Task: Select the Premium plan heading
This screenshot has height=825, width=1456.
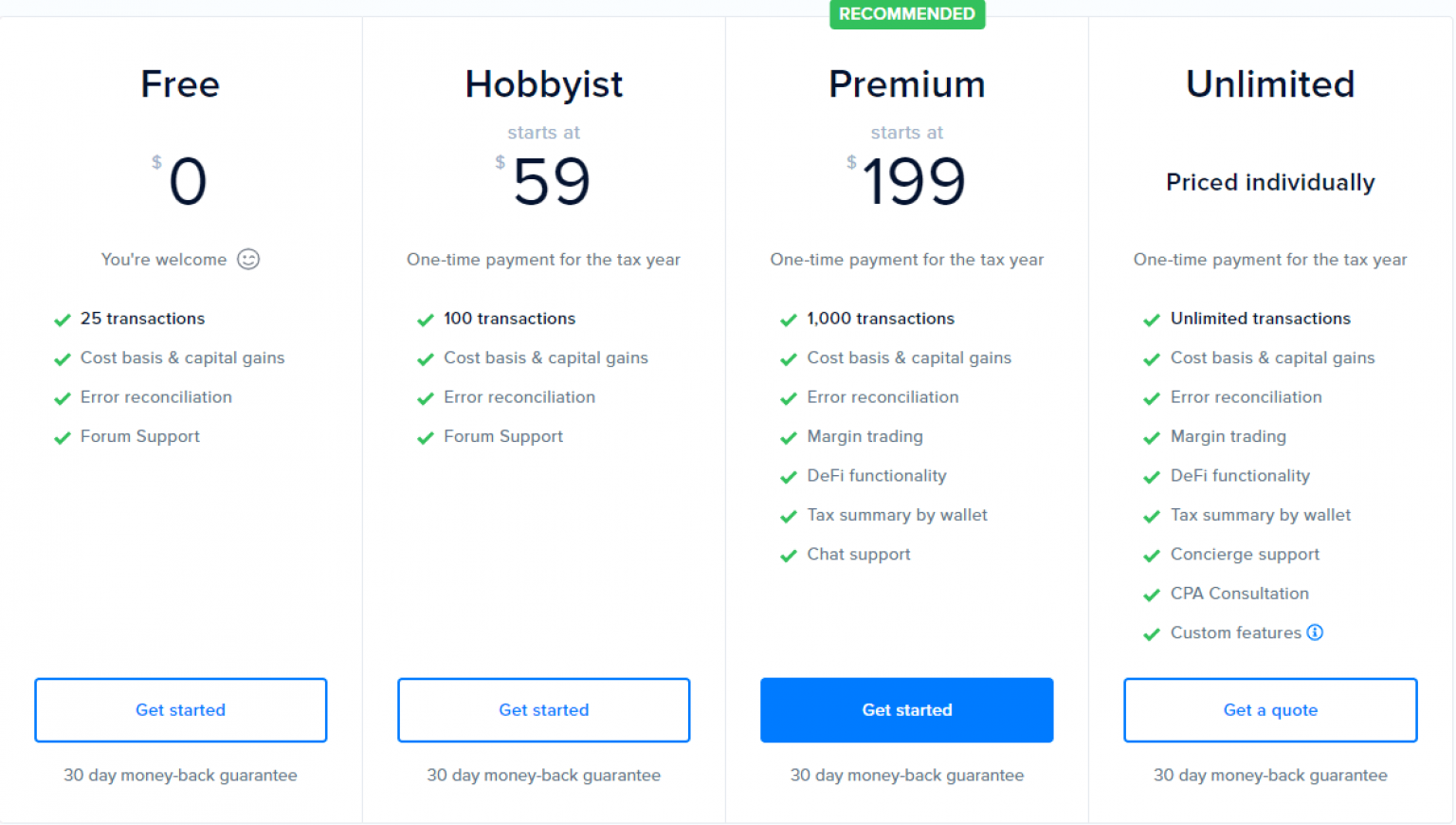Action: pyautogui.click(x=906, y=84)
